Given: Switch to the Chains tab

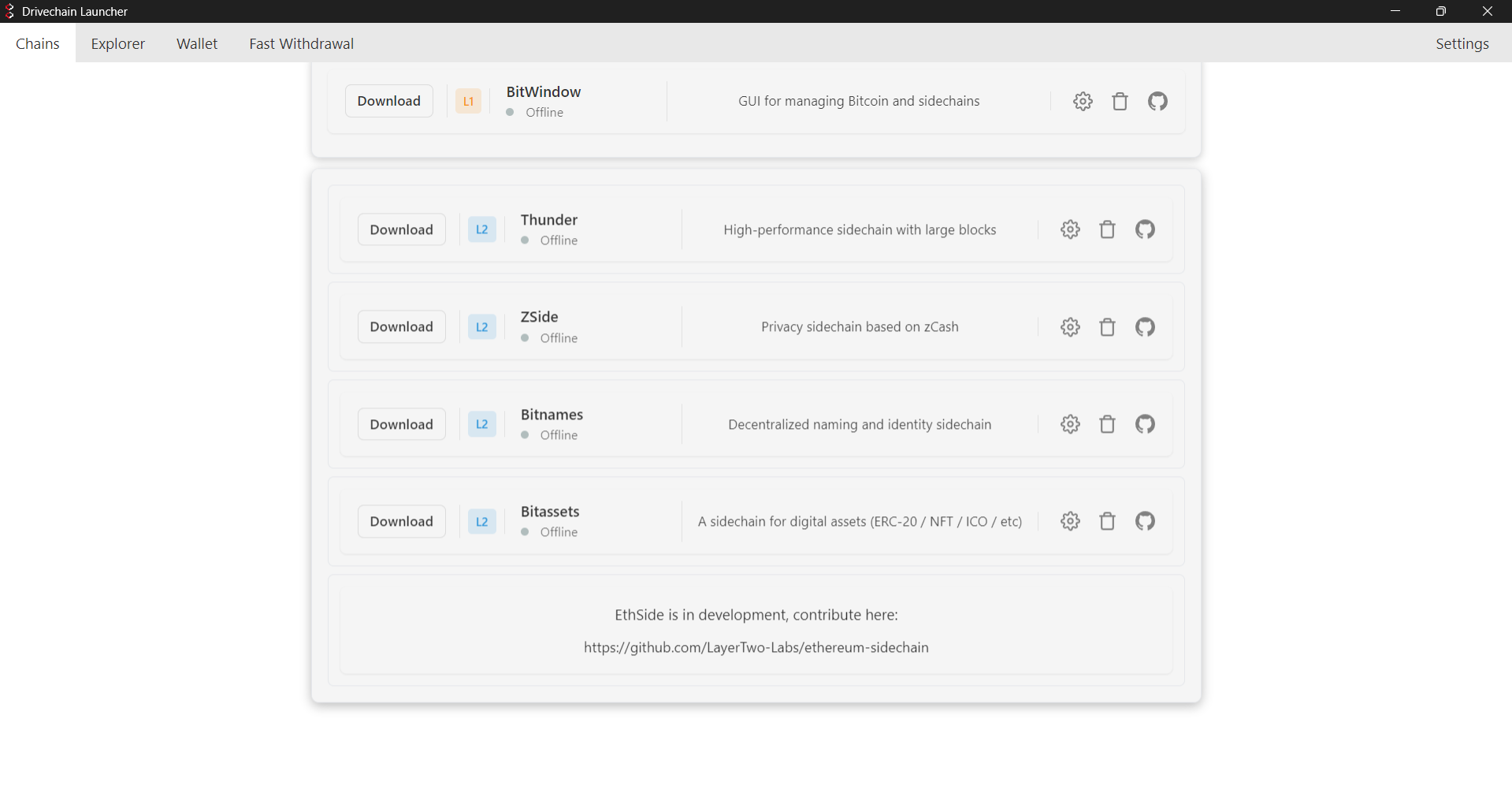Looking at the screenshot, I should [x=38, y=43].
